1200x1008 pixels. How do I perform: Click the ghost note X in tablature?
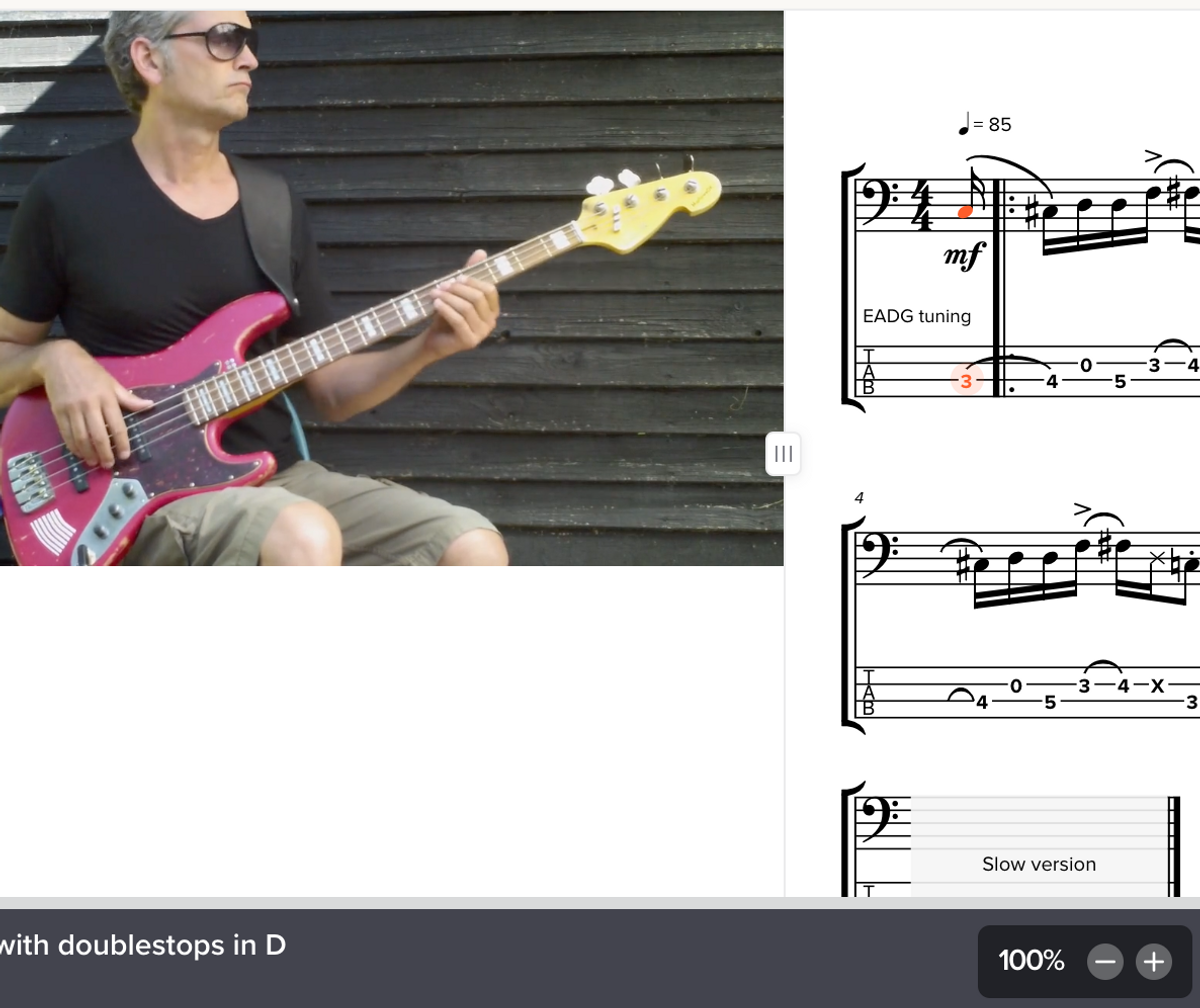(1158, 687)
